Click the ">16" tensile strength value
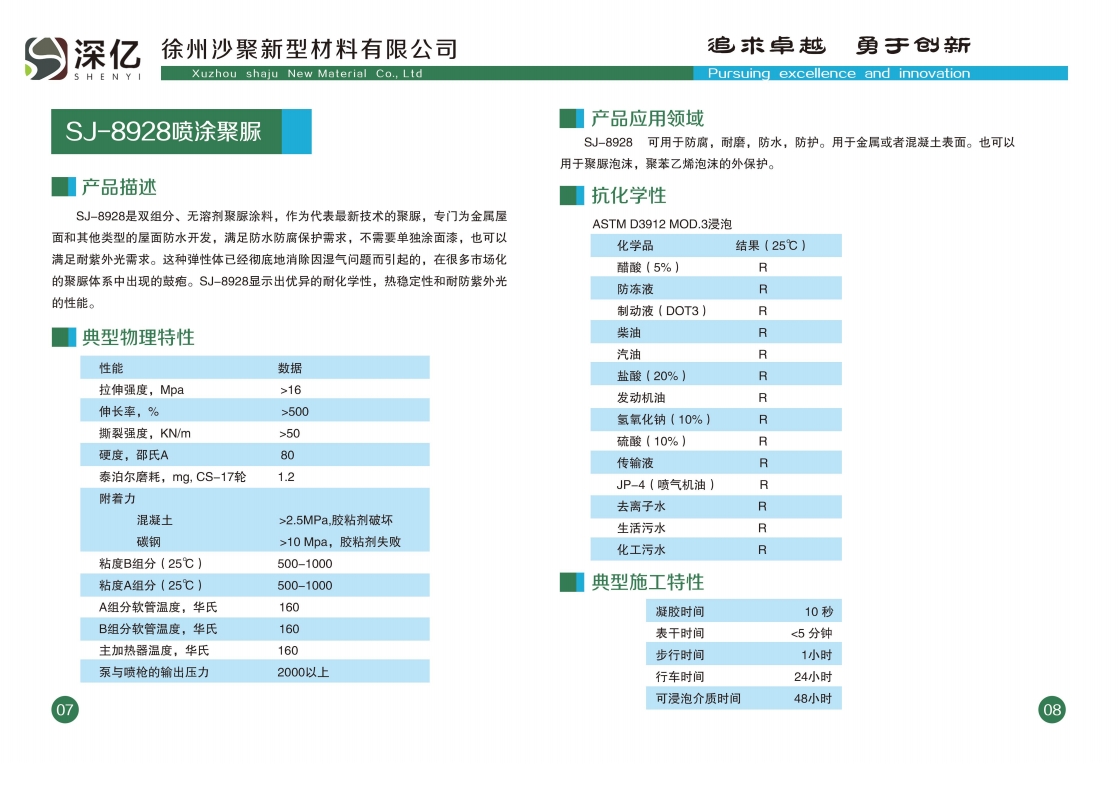Viewport: 1118px width, 789px height. (290, 390)
